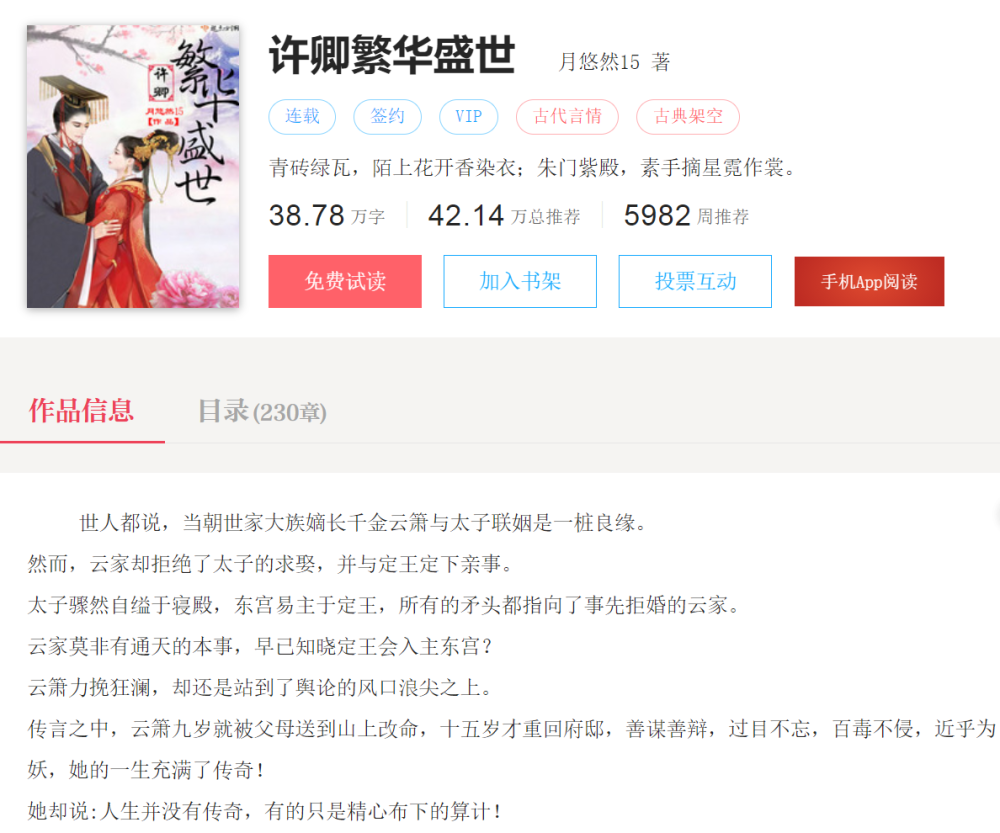Click the book cover thumbnail
Image resolution: width=1000 pixels, height=833 pixels.
coord(133,166)
